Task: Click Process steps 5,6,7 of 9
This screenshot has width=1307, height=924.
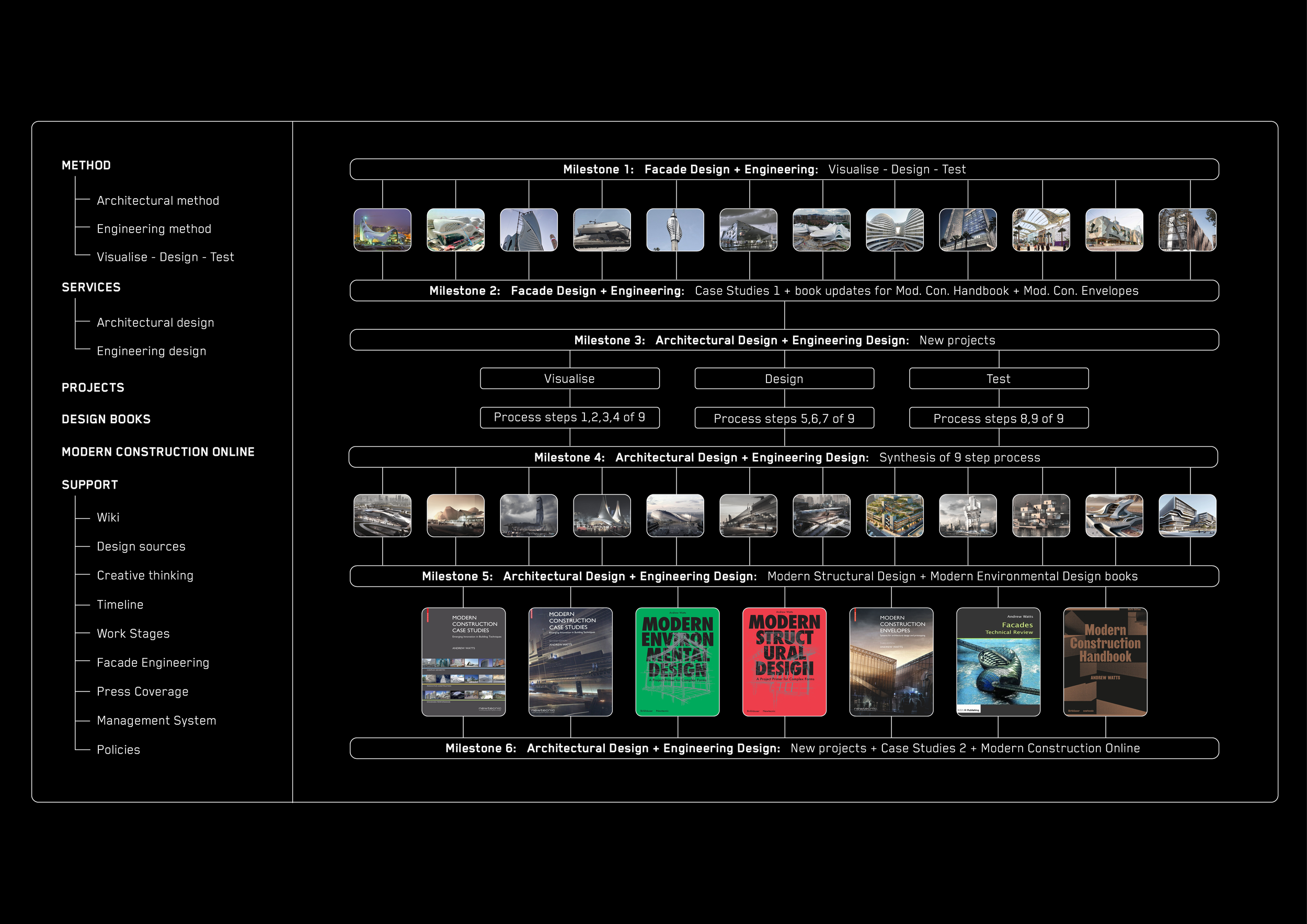Action: (x=784, y=418)
